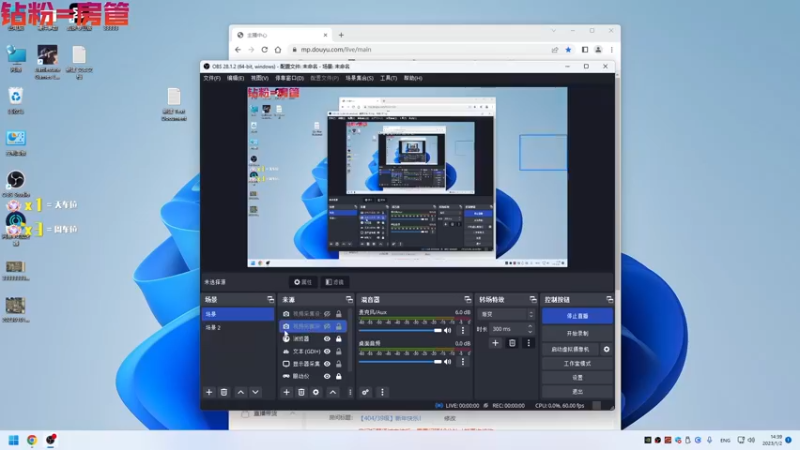
Task: Pop out the Scene Transitions dock
Action: click(x=533, y=299)
